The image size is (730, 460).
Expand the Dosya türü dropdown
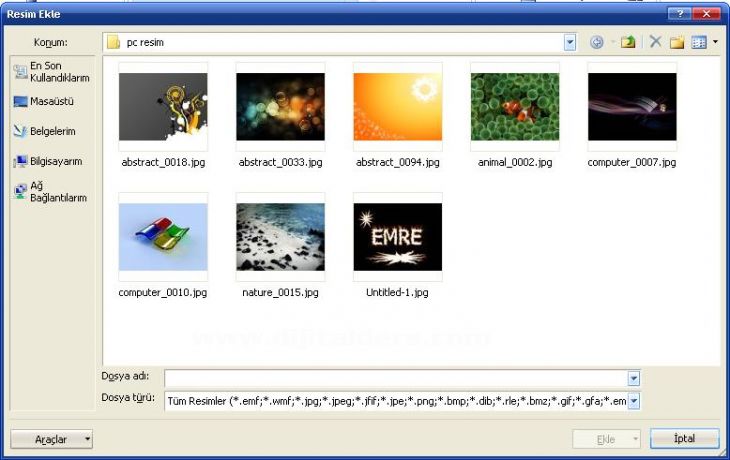click(x=634, y=401)
